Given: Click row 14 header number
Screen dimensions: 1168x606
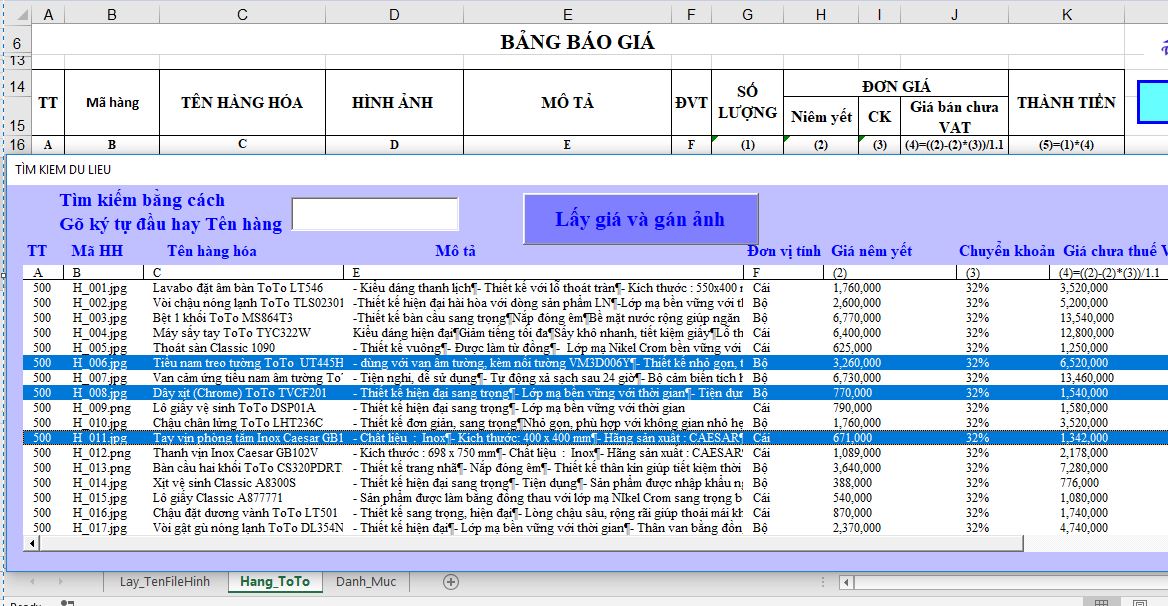Looking at the screenshot, I should [16, 86].
